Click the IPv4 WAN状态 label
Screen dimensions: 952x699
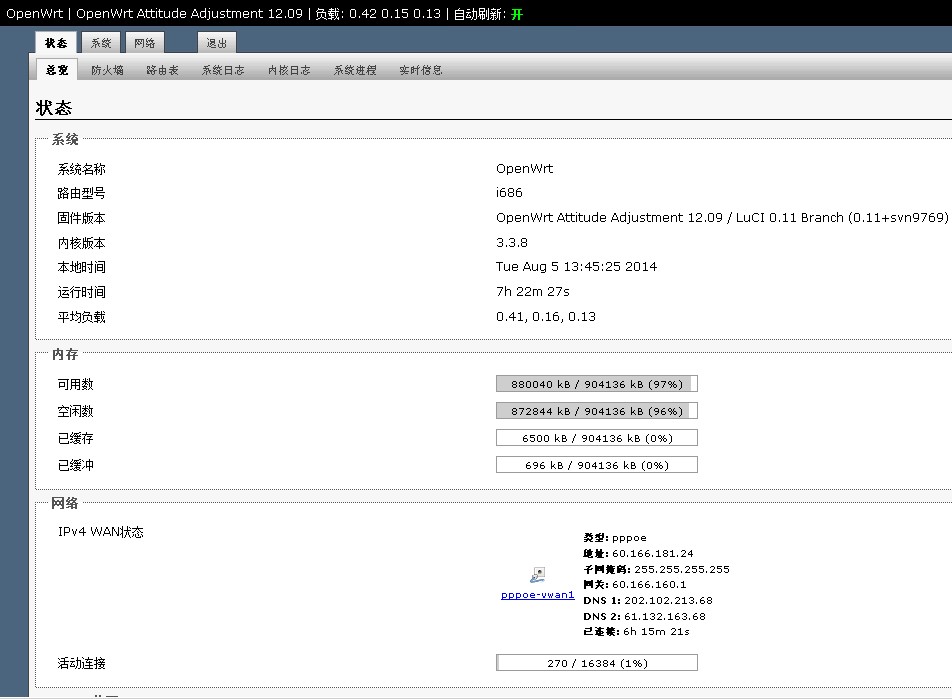tap(101, 532)
